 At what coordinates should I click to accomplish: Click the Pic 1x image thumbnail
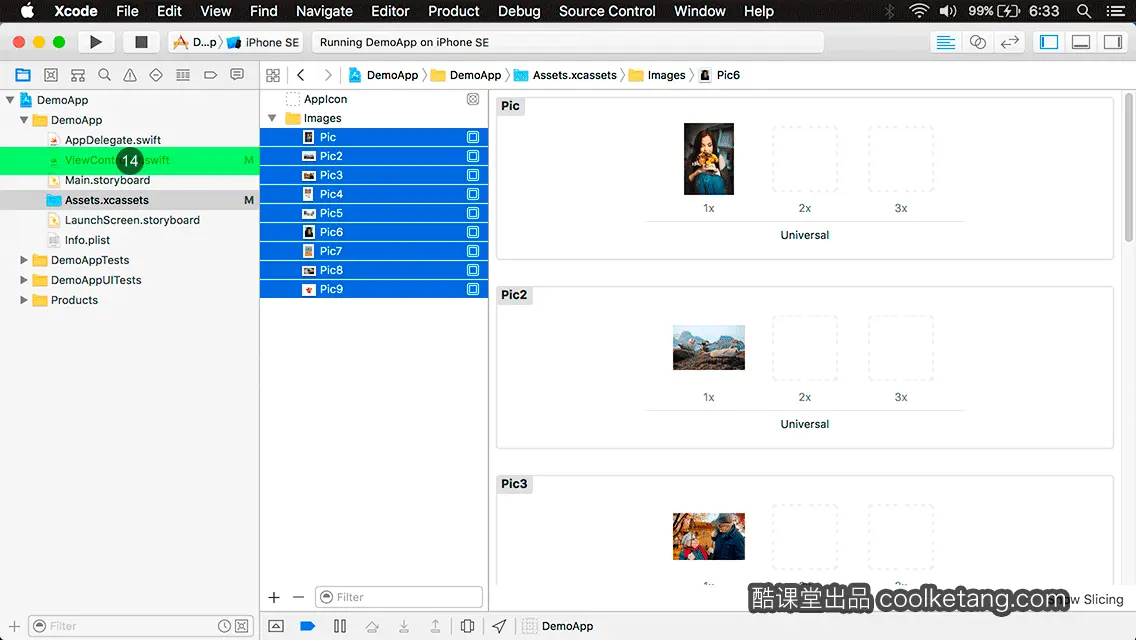tap(709, 159)
